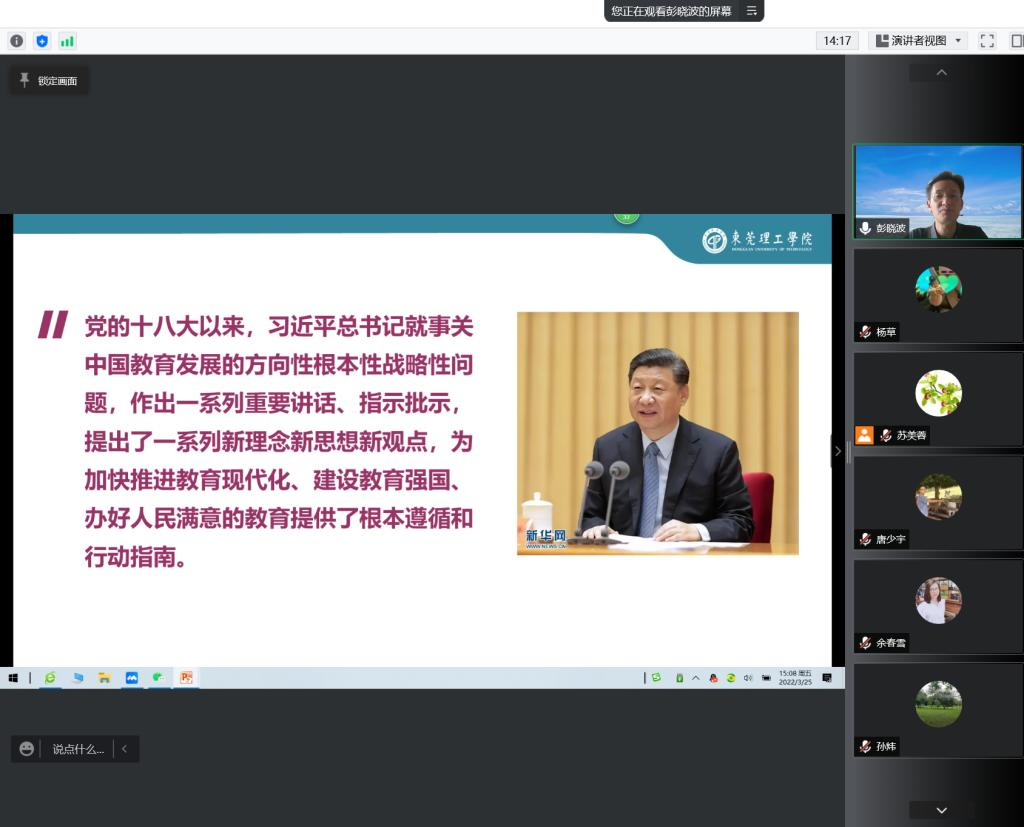Click 唐少宇's muted microphone icon
The width and height of the screenshot is (1024, 827).
[865, 539]
